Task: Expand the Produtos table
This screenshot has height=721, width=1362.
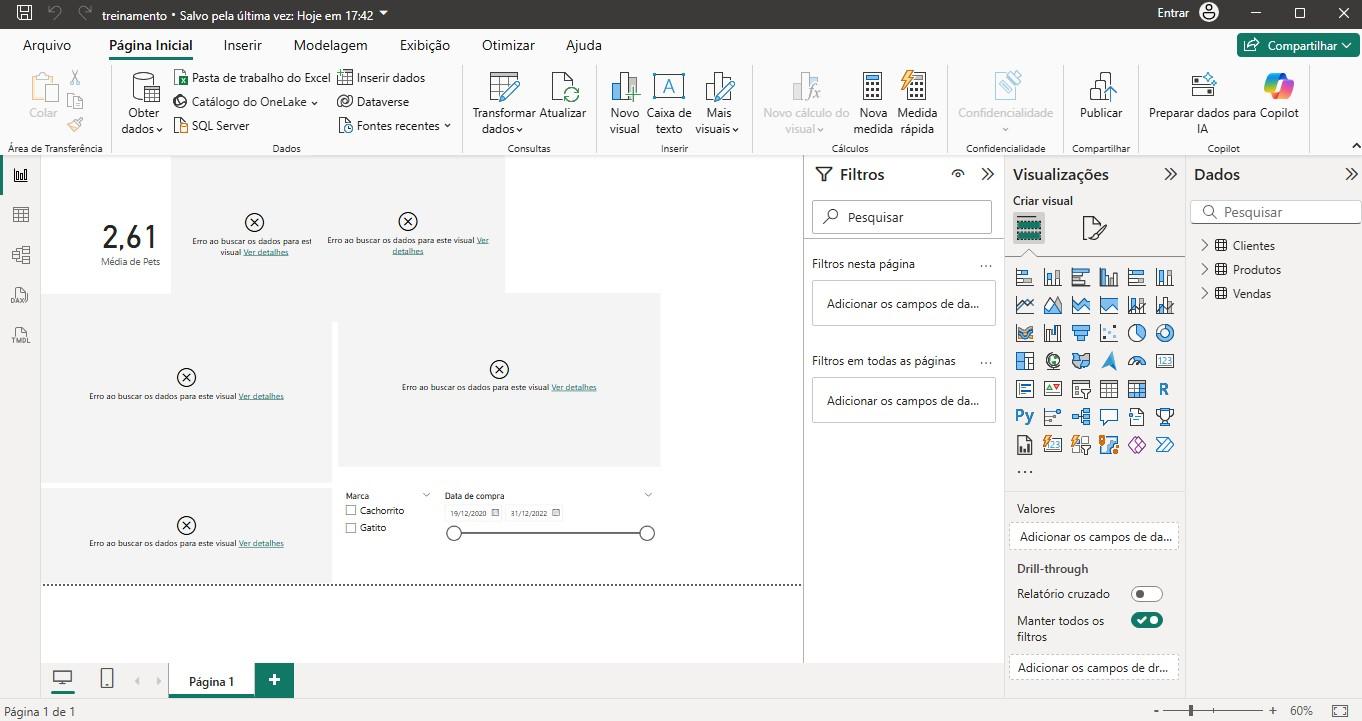Action: 1204,269
